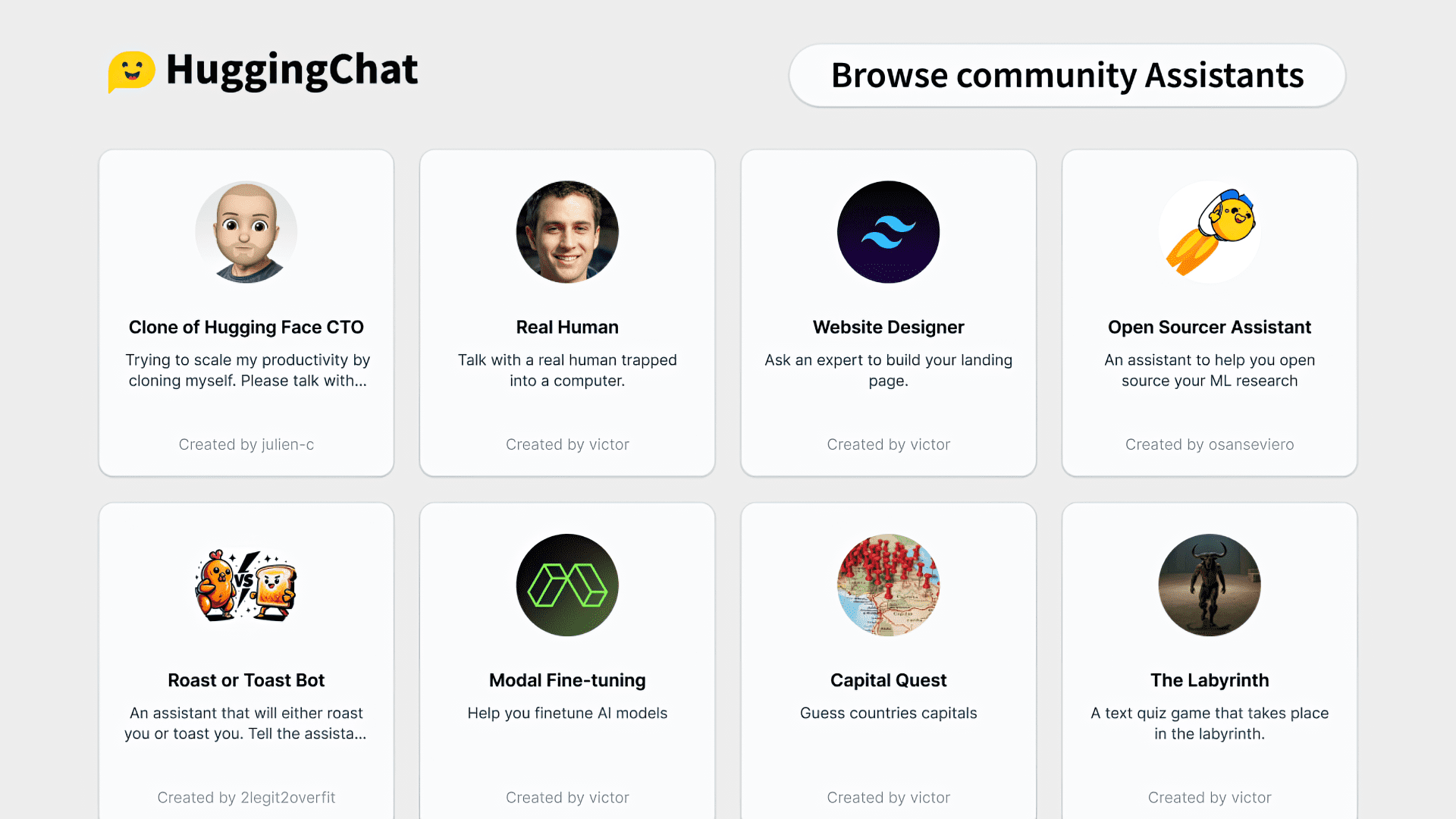Image resolution: width=1456 pixels, height=819 pixels.
Task: Click the Open Sourcer Assistant rocket icon
Action: click(1210, 232)
